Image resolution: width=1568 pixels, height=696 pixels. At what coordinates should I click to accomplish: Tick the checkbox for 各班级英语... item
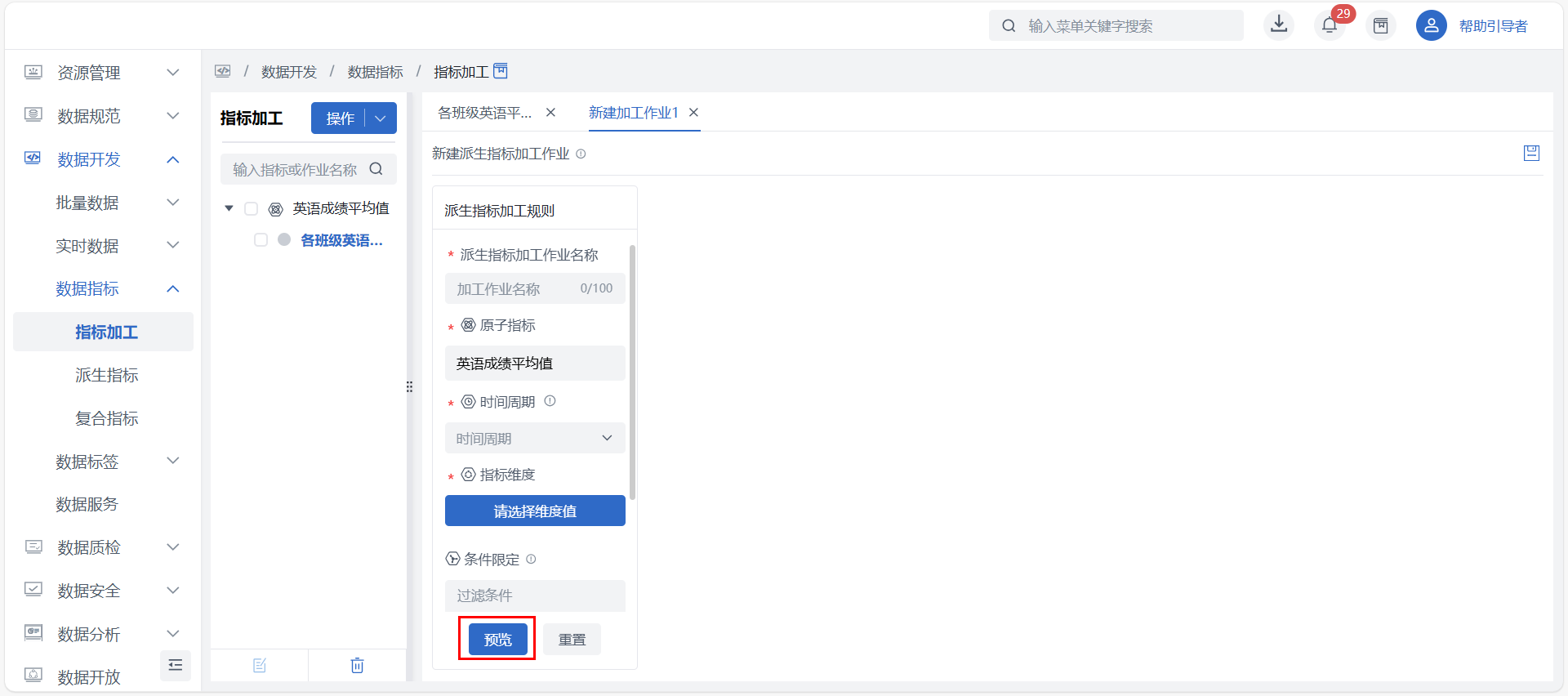click(261, 240)
